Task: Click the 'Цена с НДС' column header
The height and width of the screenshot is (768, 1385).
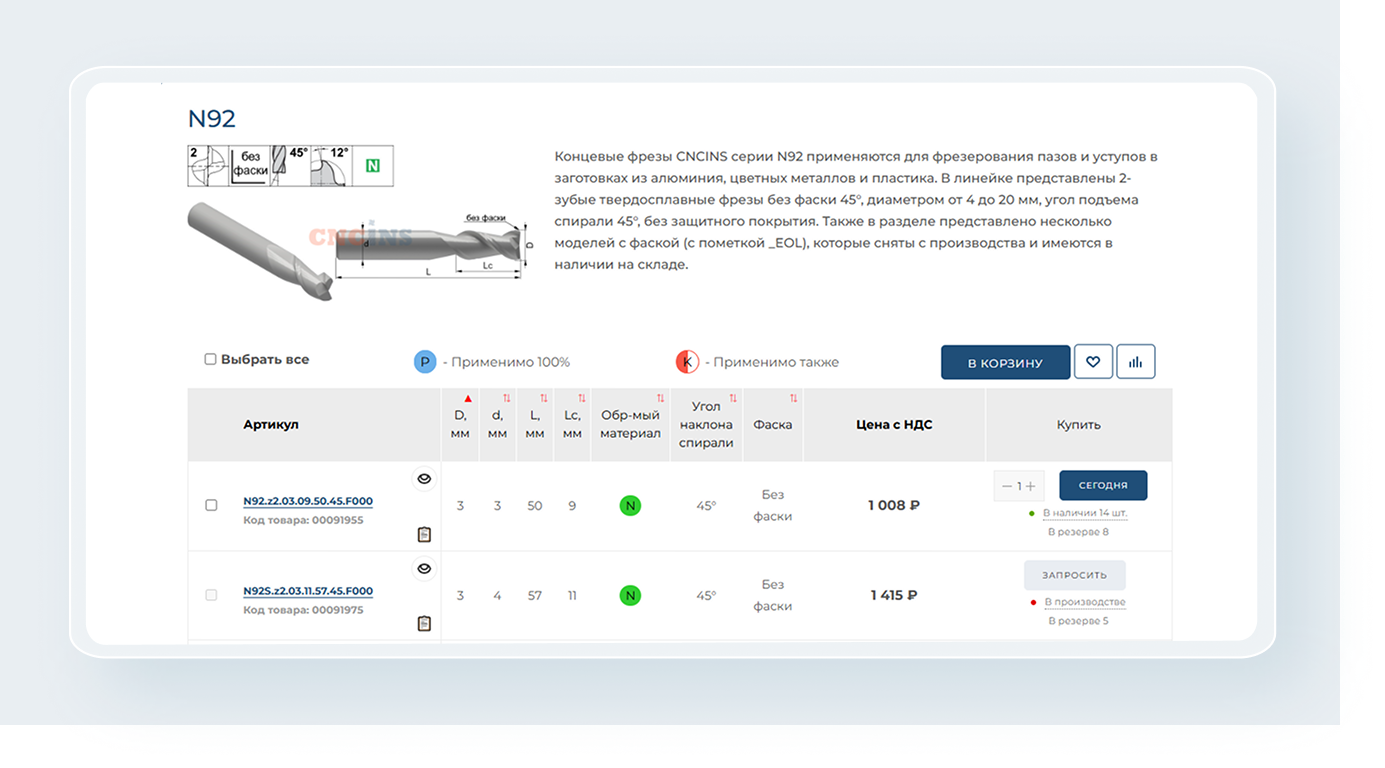Action: click(x=894, y=425)
